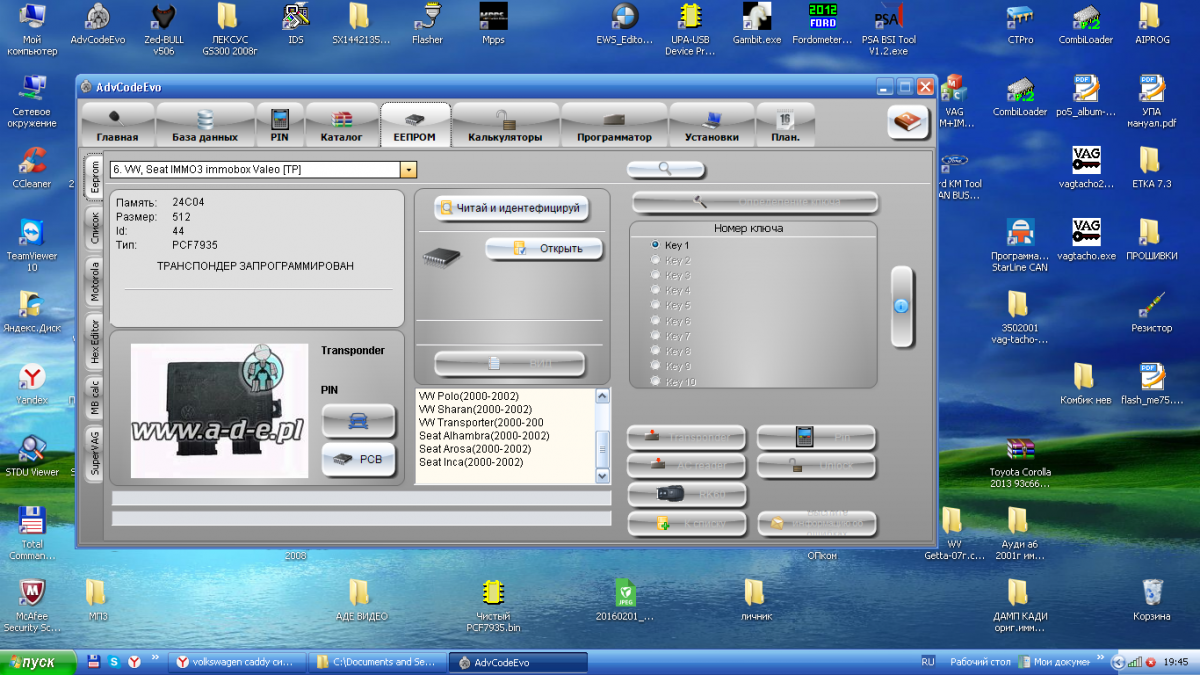Open the PIN tab
The height and width of the screenshot is (675, 1200).
point(279,125)
